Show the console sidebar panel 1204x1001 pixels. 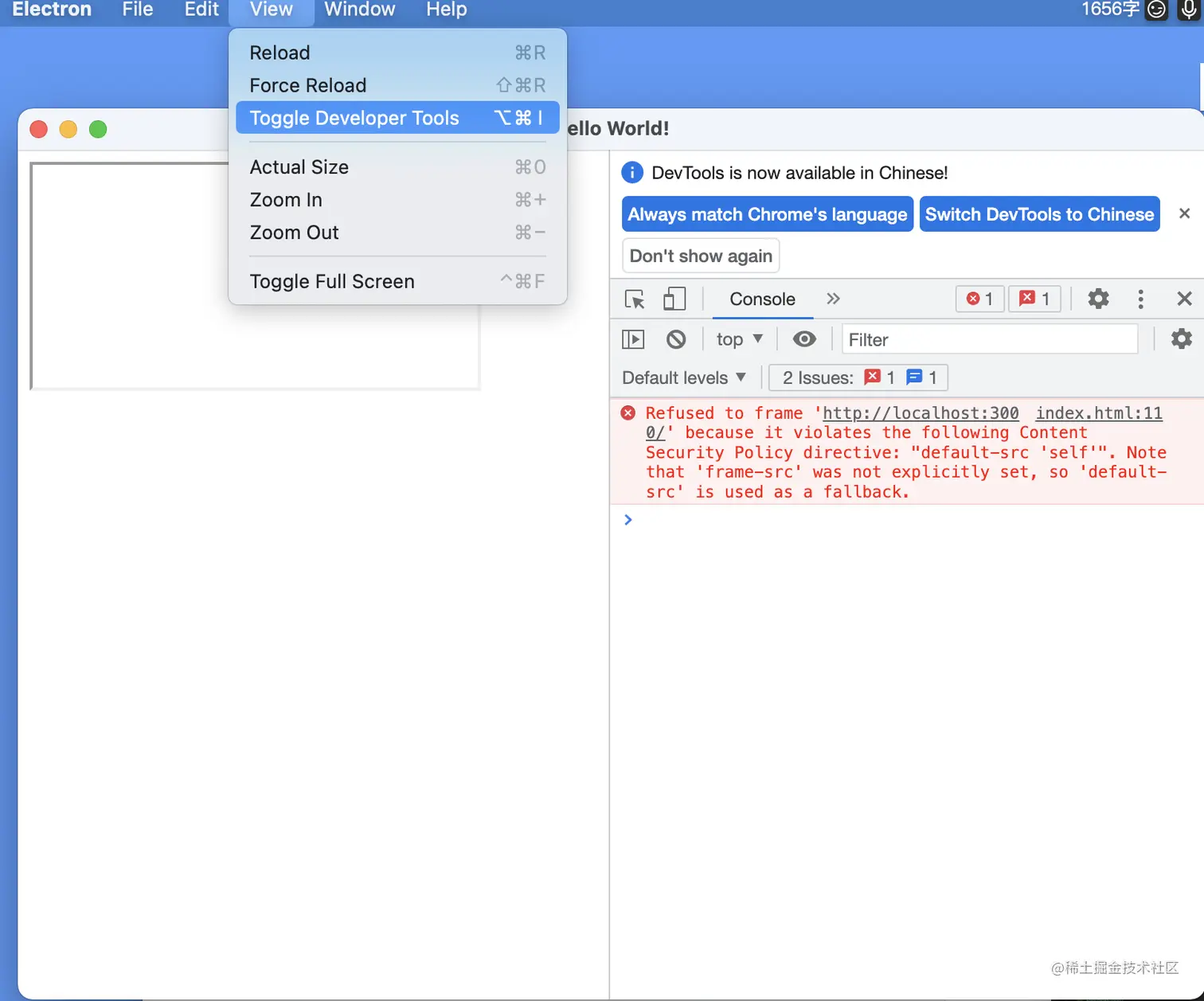click(x=633, y=339)
